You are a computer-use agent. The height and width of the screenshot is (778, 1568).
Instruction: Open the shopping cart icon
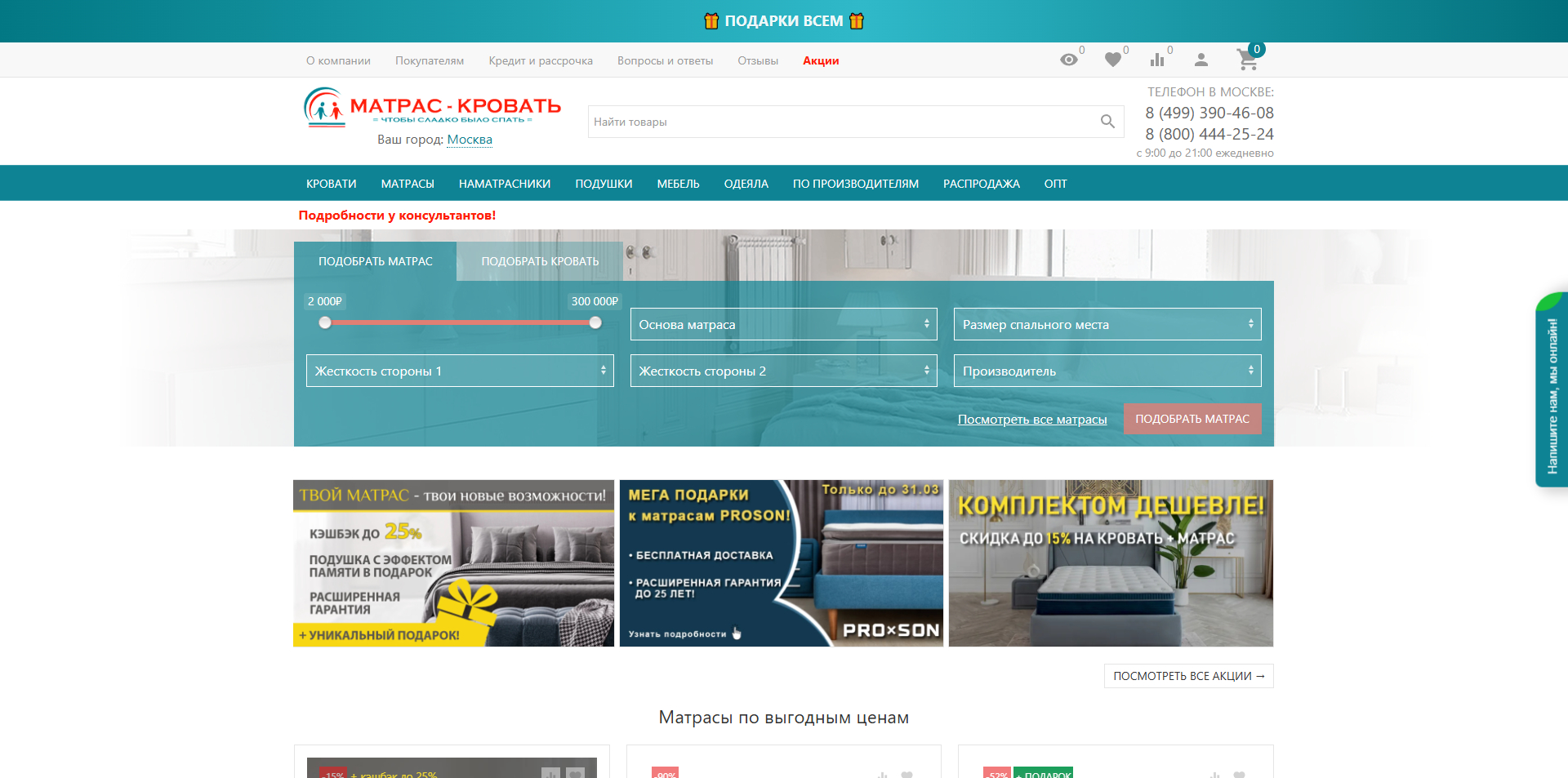coord(1246,60)
